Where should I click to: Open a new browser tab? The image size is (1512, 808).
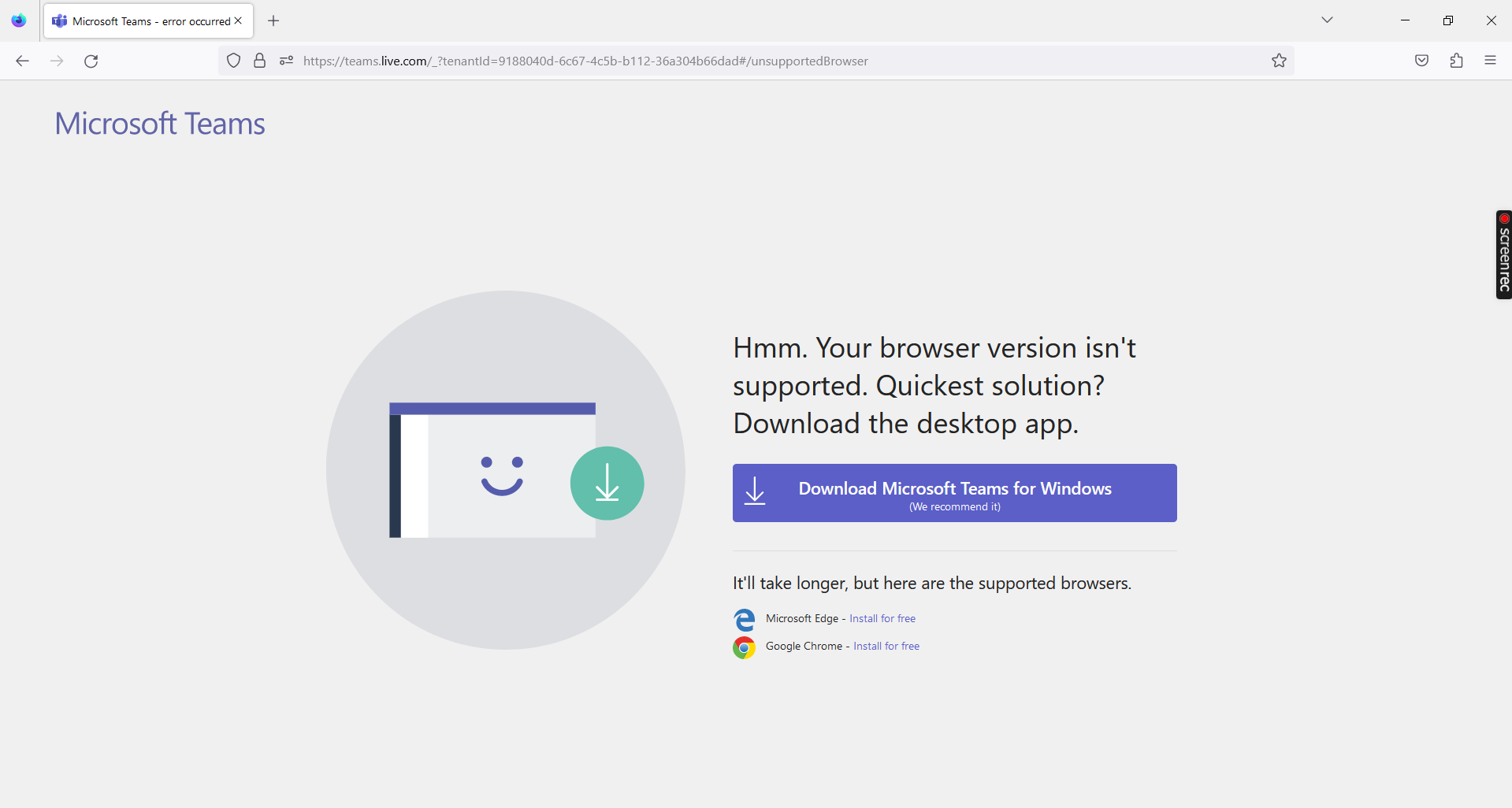pos(273,21)
